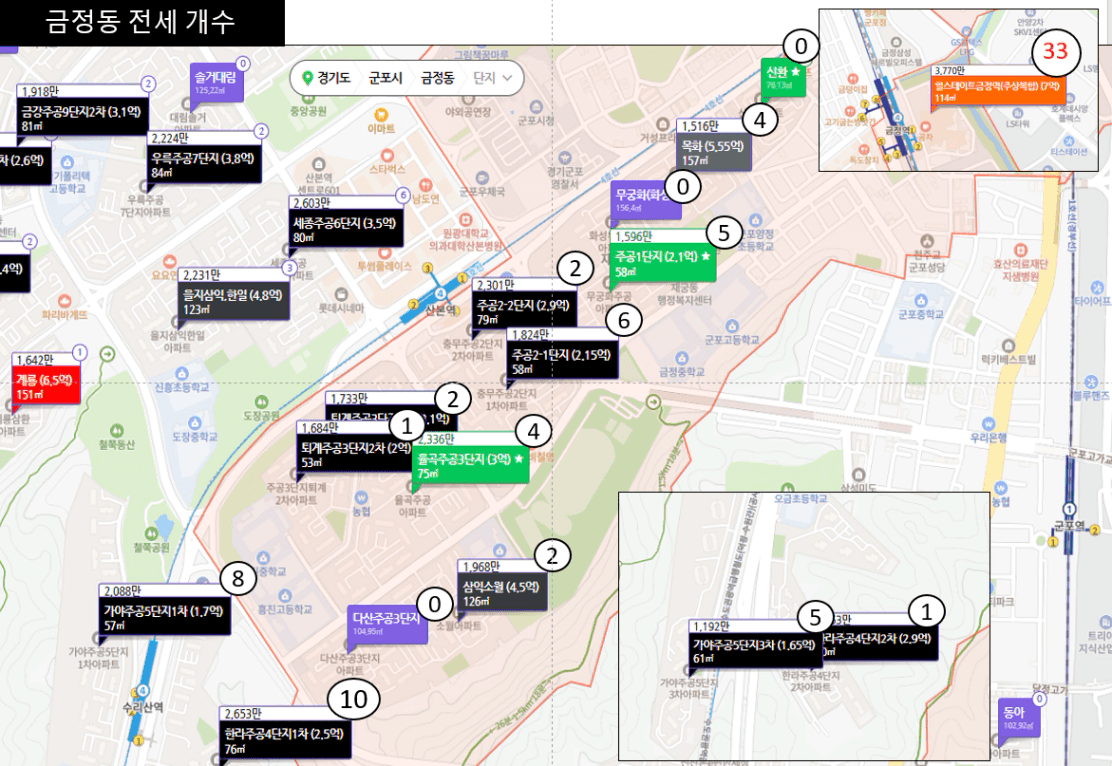Click the 스타벅스 cafe icon

(387, 155)
